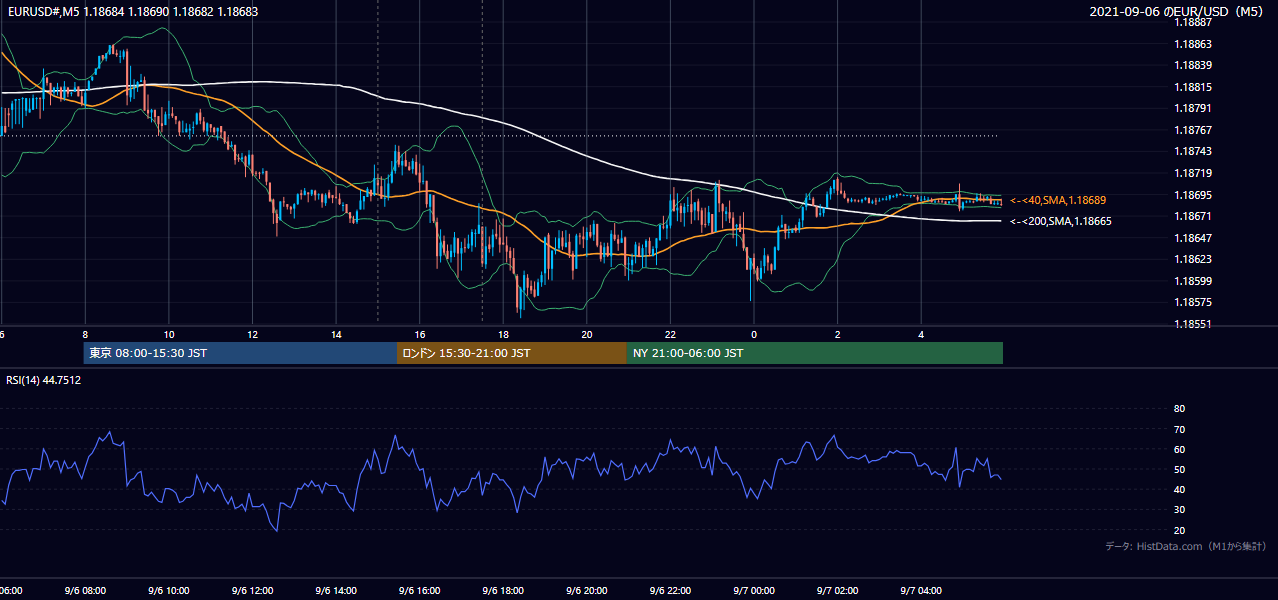Select the Tokyo 08:00-15:30 JST session bar

[240, 353]
